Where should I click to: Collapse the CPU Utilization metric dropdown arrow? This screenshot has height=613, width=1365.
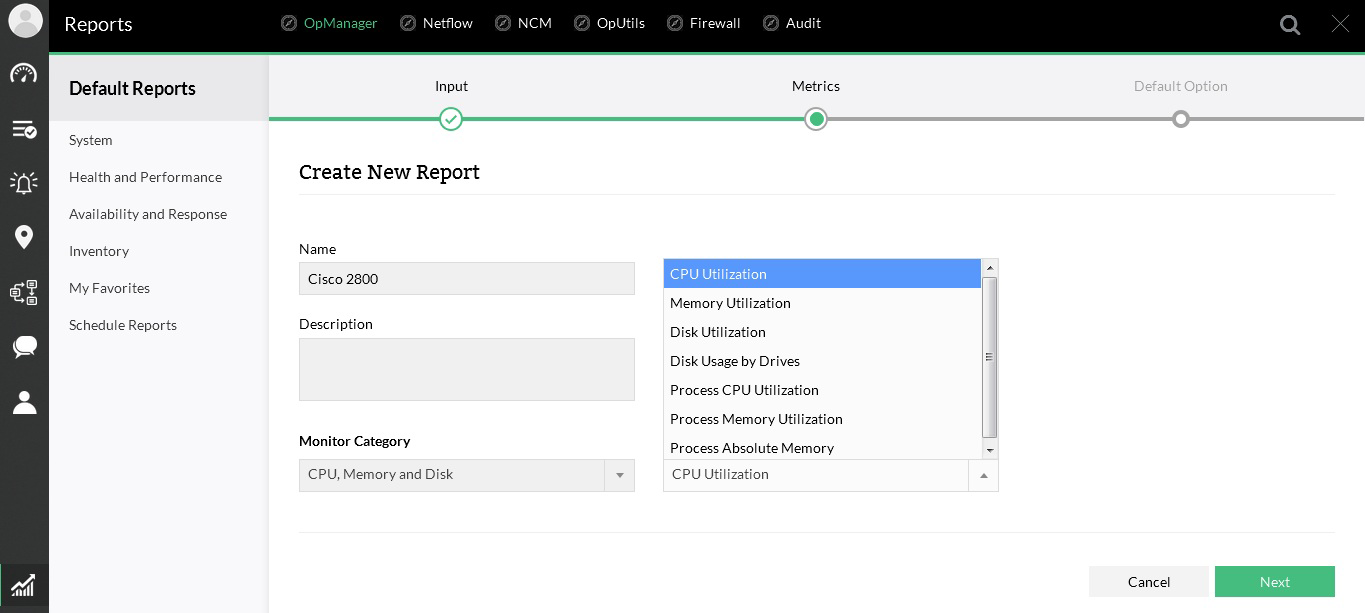click(x=983, y=475)
